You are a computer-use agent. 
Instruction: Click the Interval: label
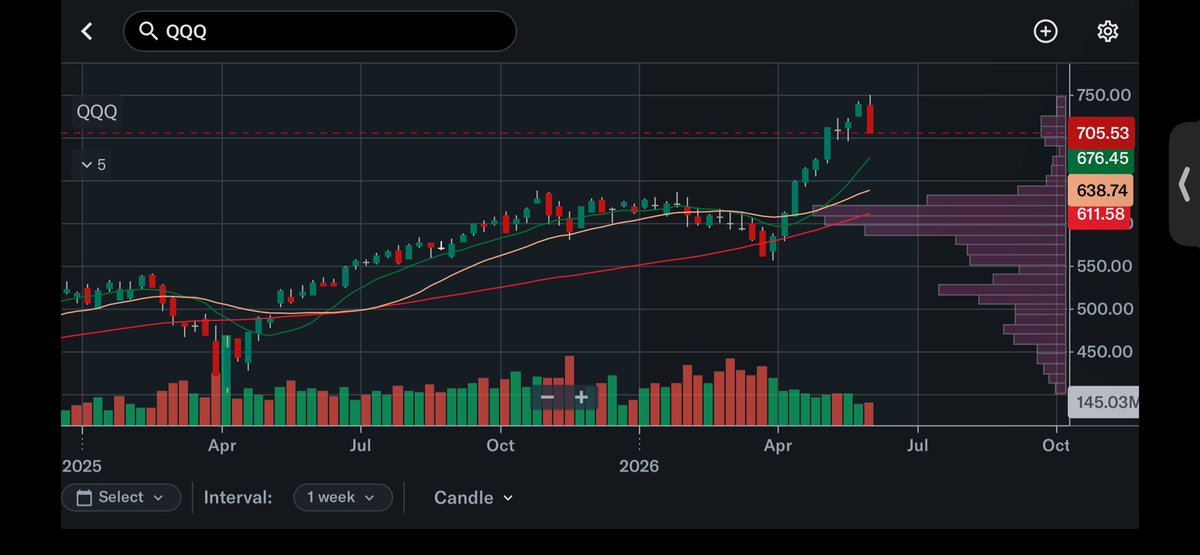click(x=238, y=497)
